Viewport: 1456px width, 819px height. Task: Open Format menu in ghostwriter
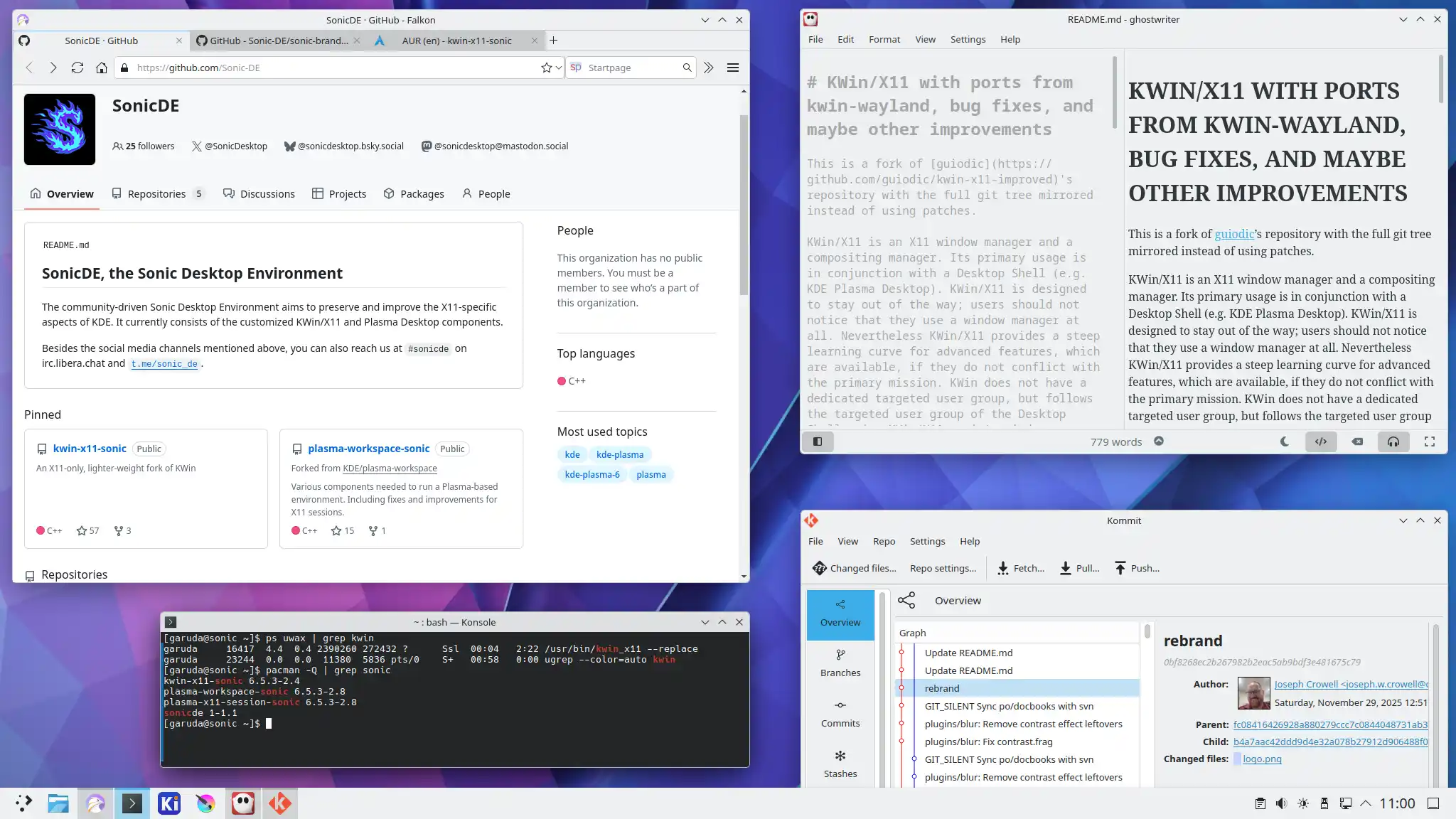point(884,39)
